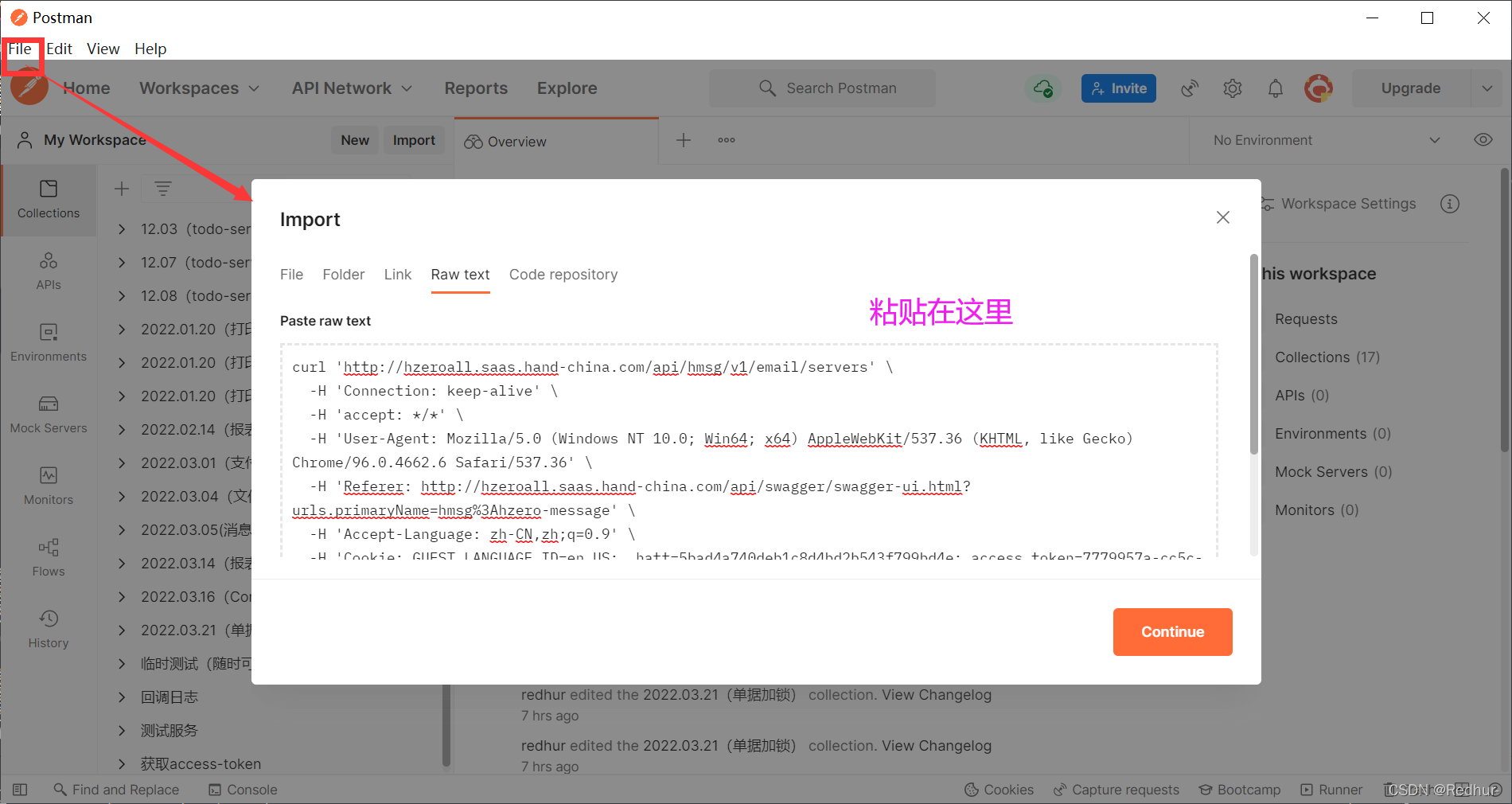The height and width of the screenshot is (804, 1512).
Task: Switch to the Code repository tab
Action: 563,275
